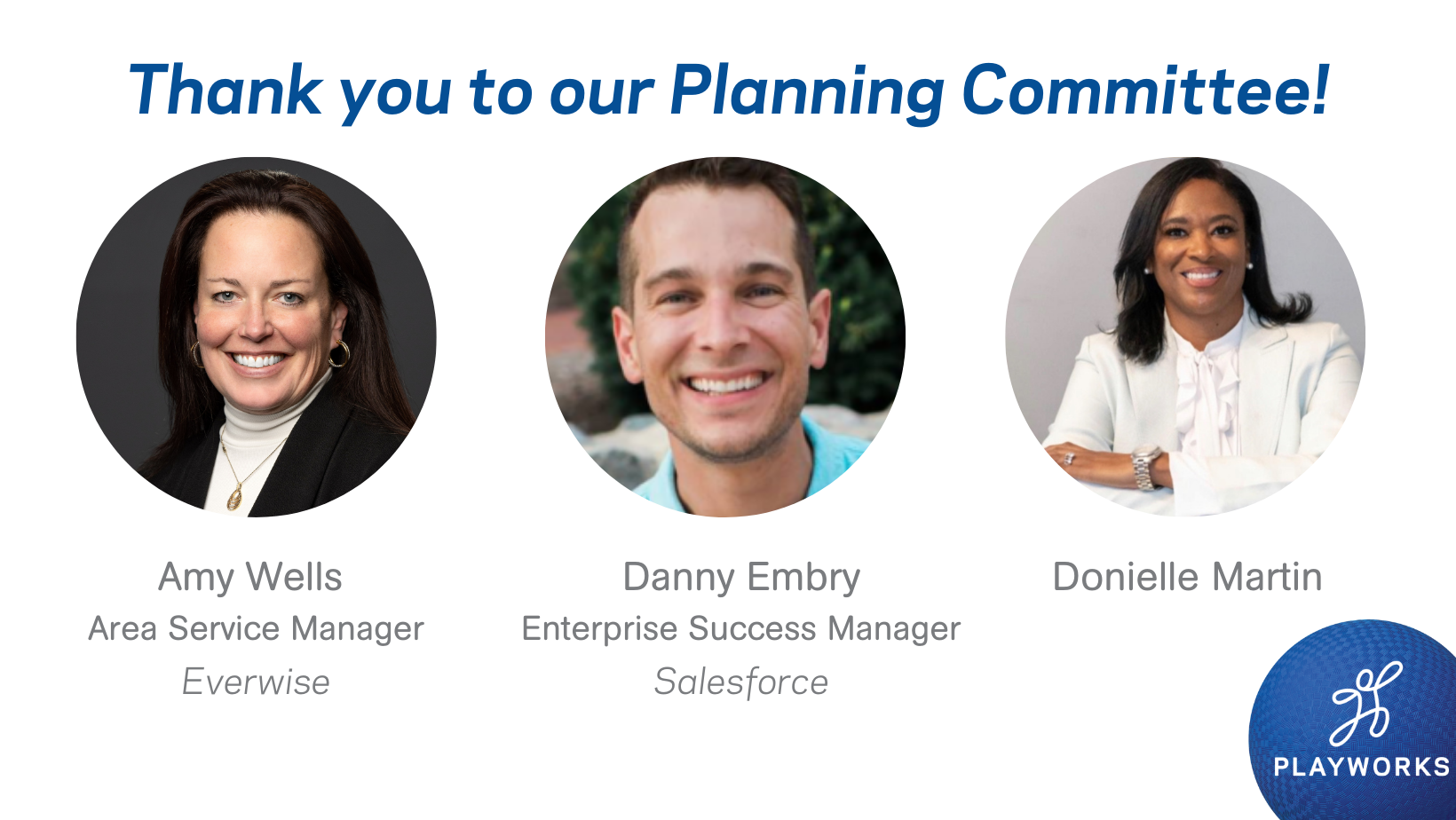Click the name Donielle Martin
Image resolution: width=1456 pixels, height=820 pixels.
pyautogui.click(x=1187, y=577)
